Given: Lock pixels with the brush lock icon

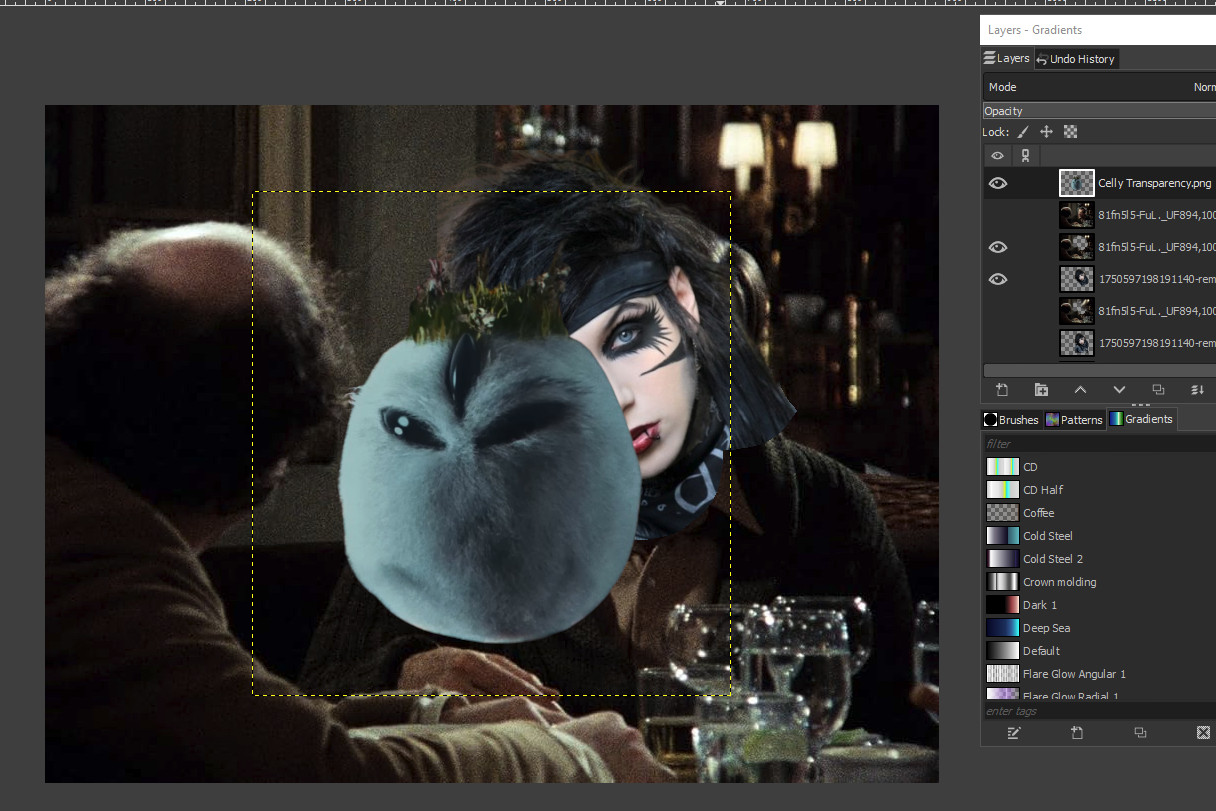Looking at the screenshot, I should 1023,132.
